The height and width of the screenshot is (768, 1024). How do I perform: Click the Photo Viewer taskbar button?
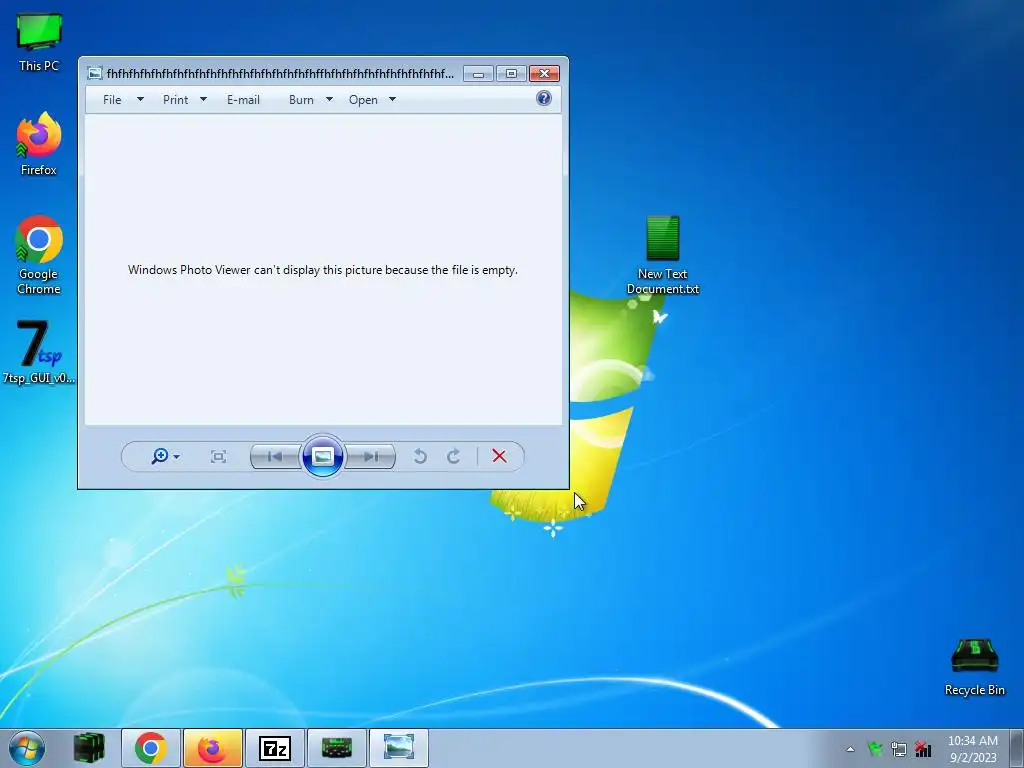point(398,748)
